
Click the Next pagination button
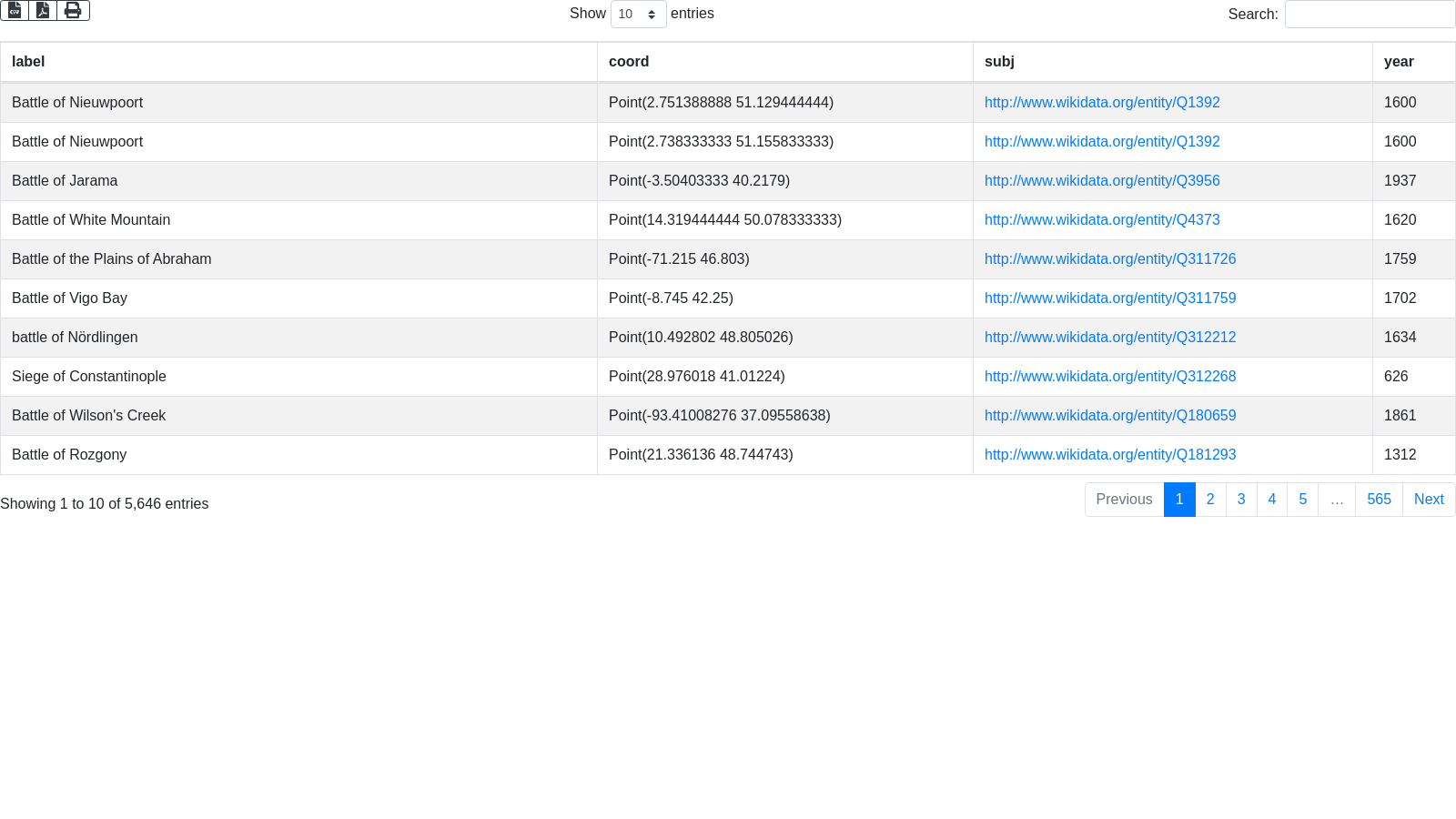[x=1429, y=500]
